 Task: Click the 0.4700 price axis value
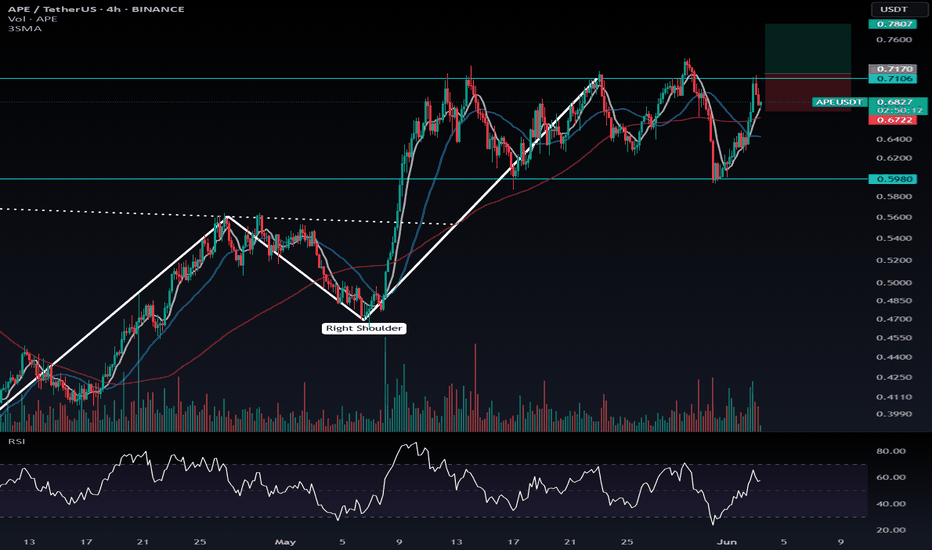(x=894, y=319)
